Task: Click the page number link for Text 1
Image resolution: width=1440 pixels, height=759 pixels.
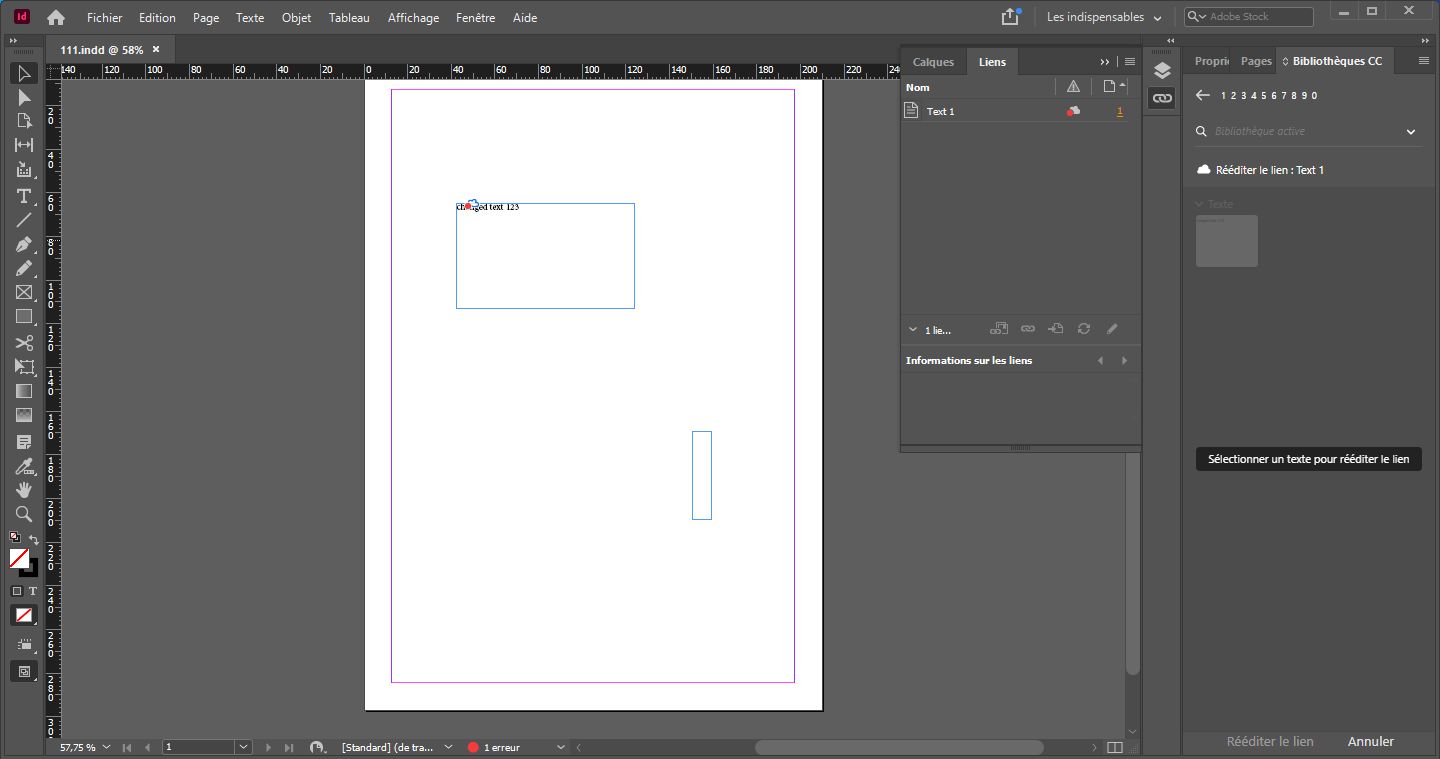Action: click(1119, 111)
